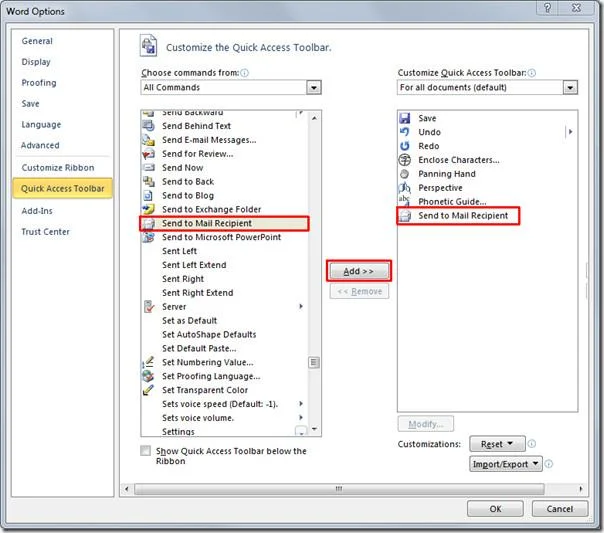Click the dialog horizontal scroll-right arrow
The image size is (604, 533).
pyautogui.click(x=581, y=489)
